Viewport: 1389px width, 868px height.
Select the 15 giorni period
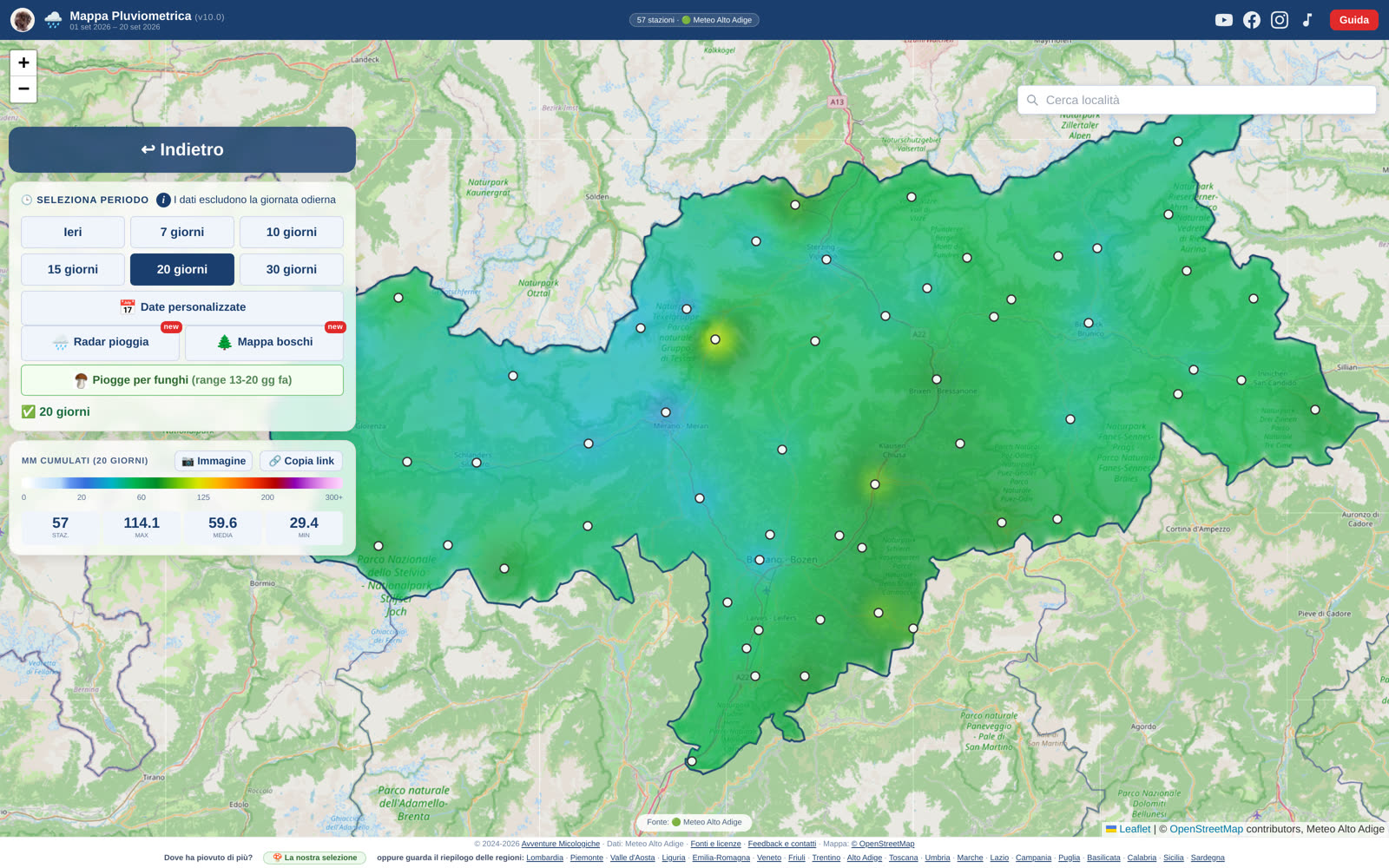(73, 269)
